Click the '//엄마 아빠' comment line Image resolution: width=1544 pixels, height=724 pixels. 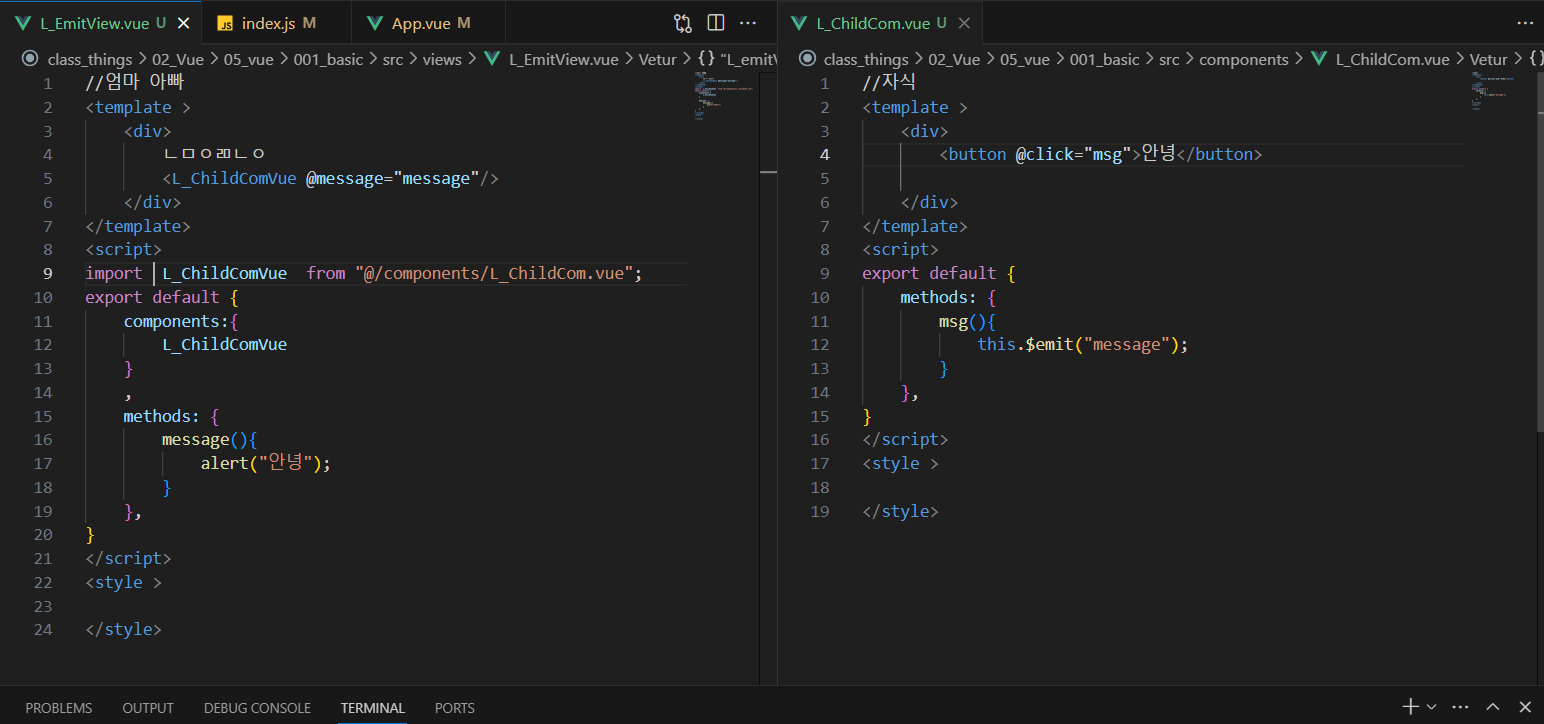point(135,83)
